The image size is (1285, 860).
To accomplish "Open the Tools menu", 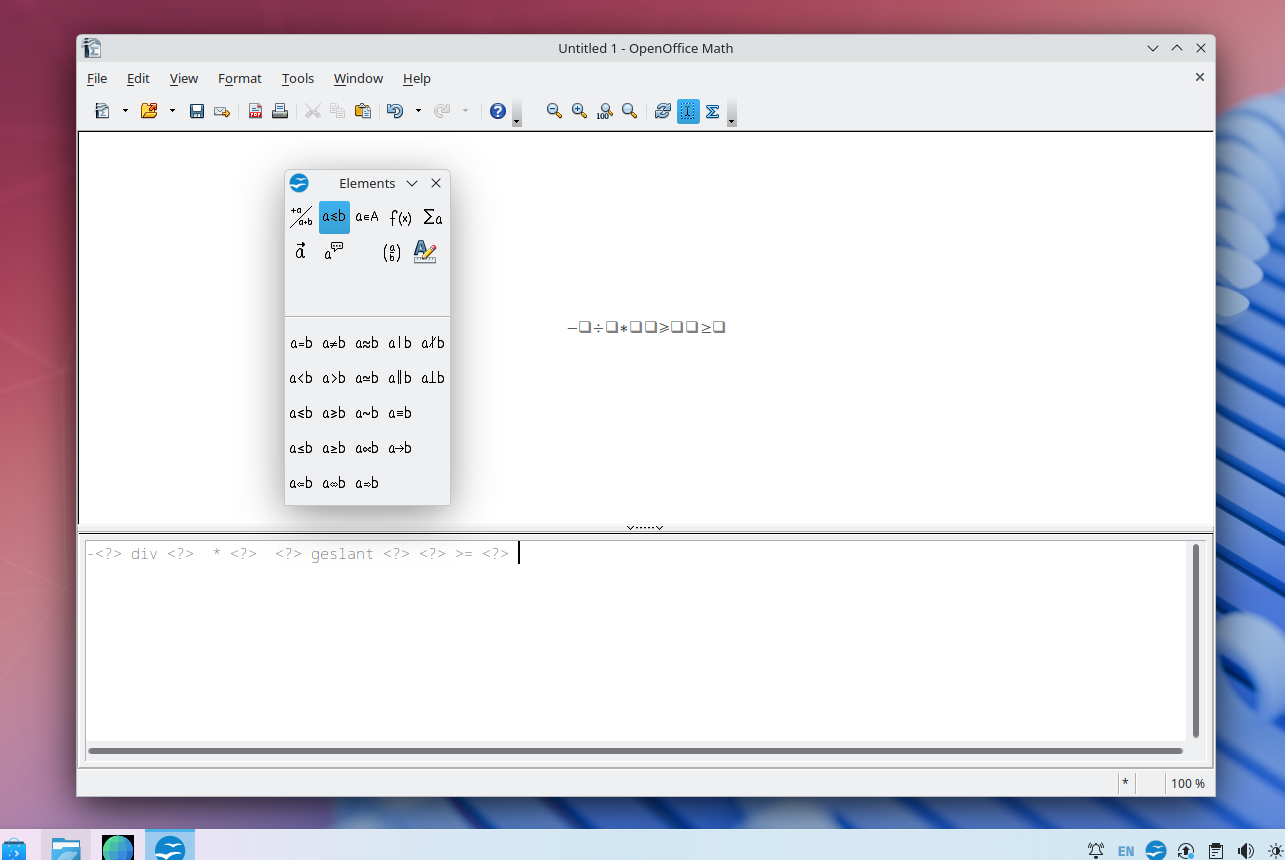I will (297, 78).
